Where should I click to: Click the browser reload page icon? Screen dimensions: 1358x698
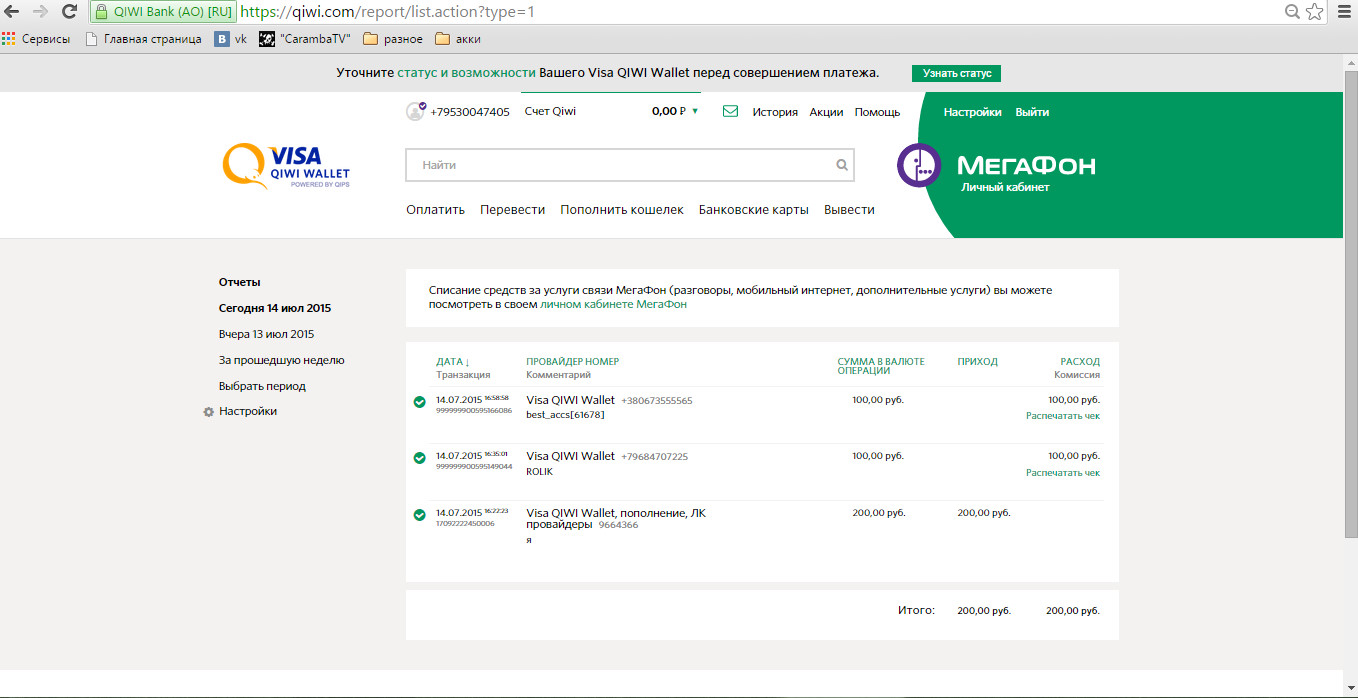point(69,12)
